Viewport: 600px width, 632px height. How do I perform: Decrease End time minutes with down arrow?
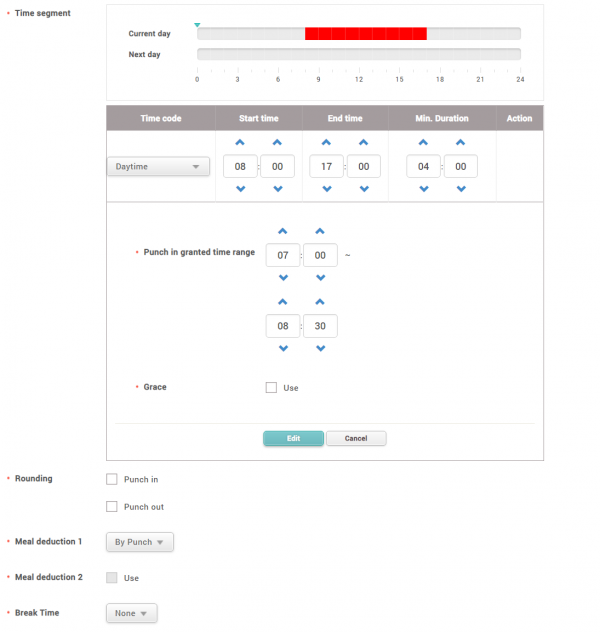click(x=363, y=190)
